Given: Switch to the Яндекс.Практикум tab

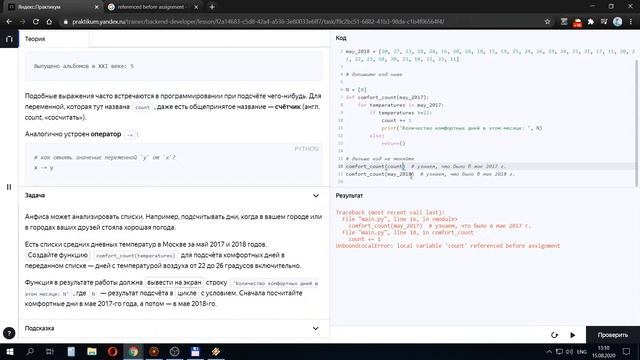Looking at the screenshot, I should tap(51, 7).
